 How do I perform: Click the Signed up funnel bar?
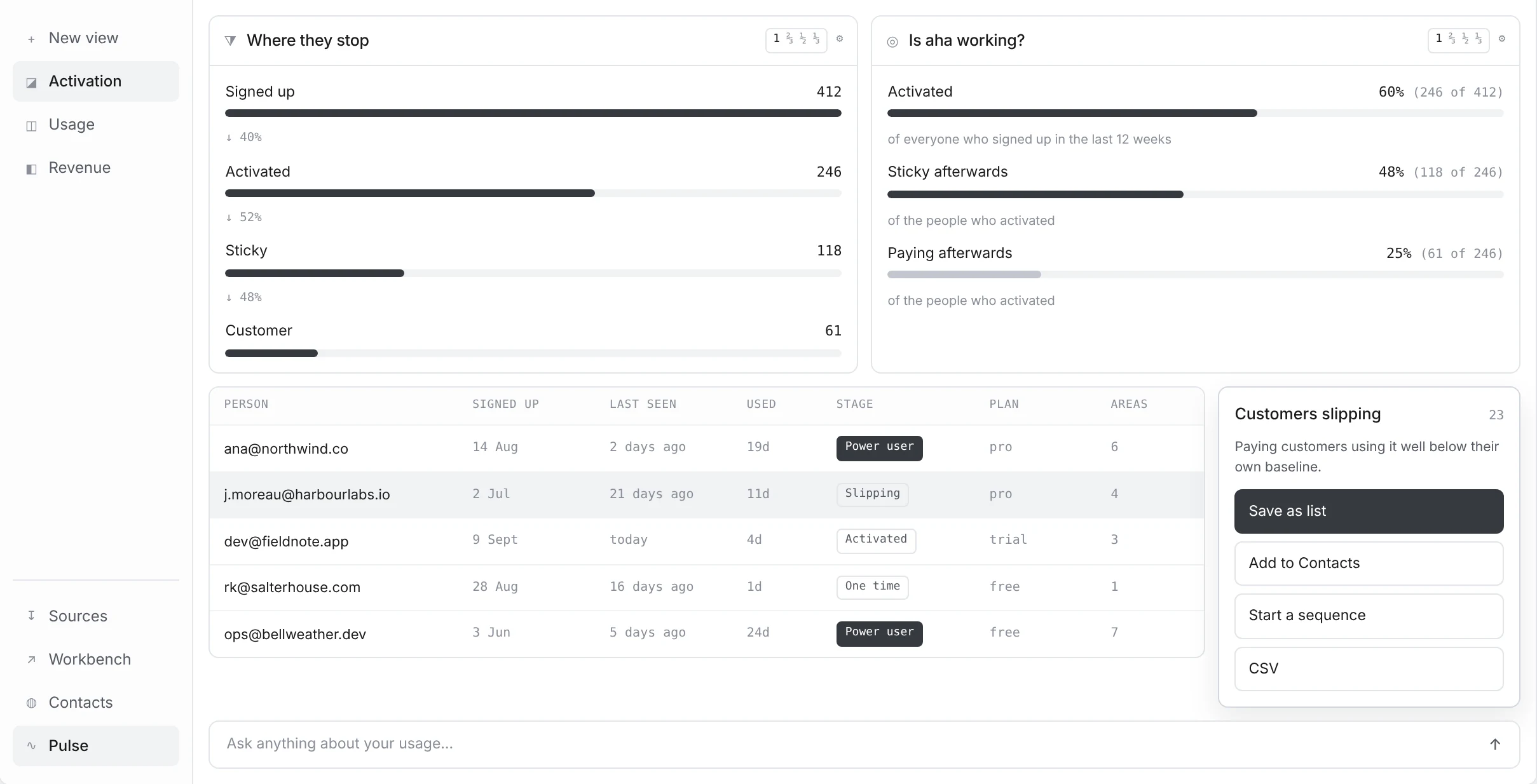pyautogui.click(x=533, y=113)
